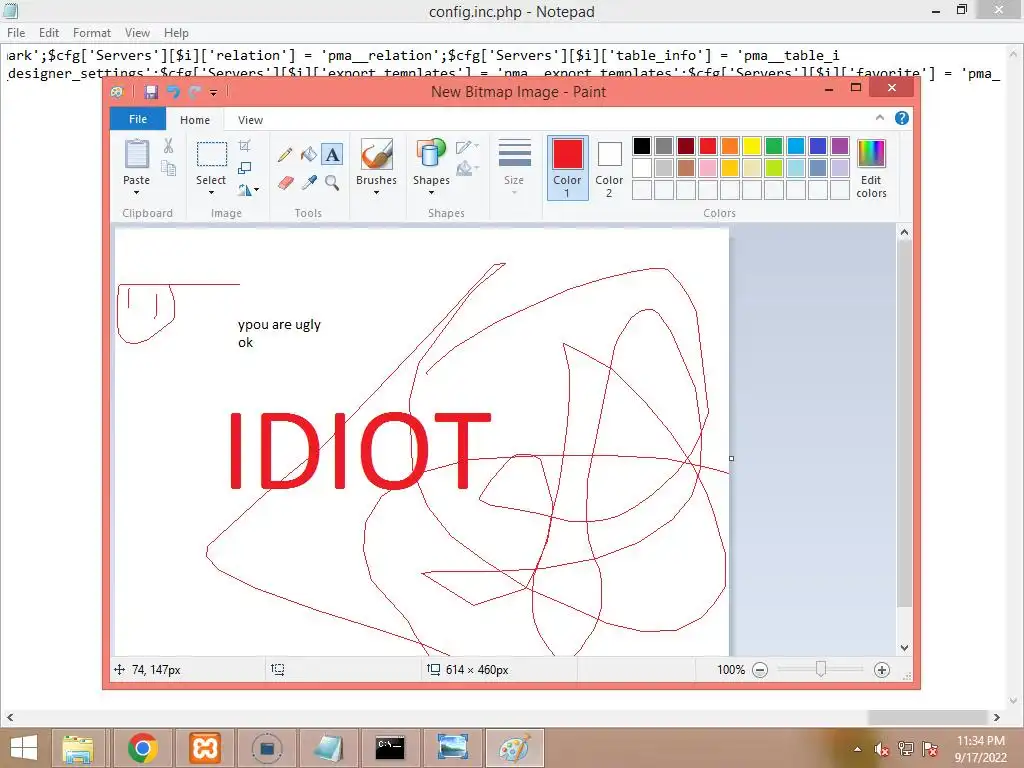
Task: Click the 'ypou are ugly' canvas text
Action: coord(280,325)
